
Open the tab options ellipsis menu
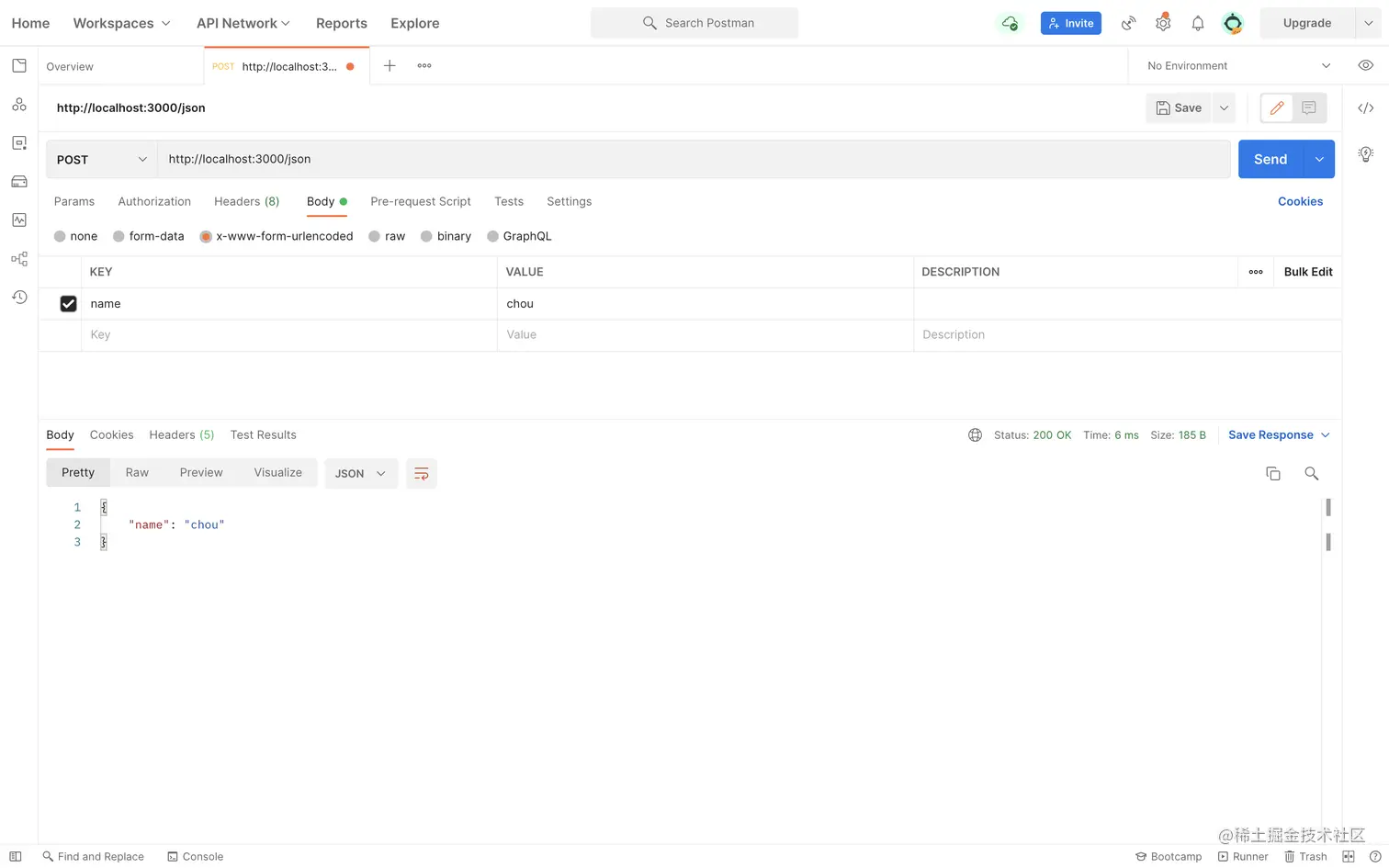click(x=424, y=65)
